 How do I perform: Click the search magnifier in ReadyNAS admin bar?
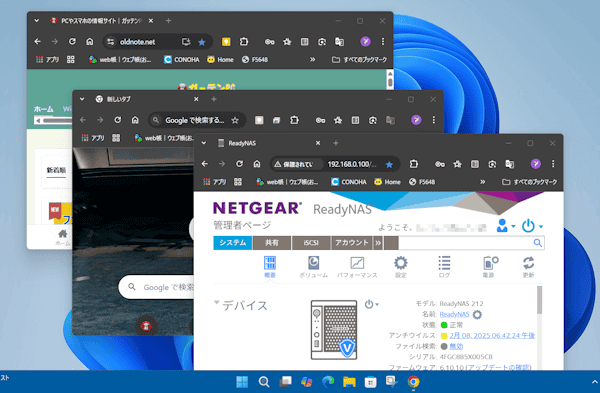(x=537, y=243)
